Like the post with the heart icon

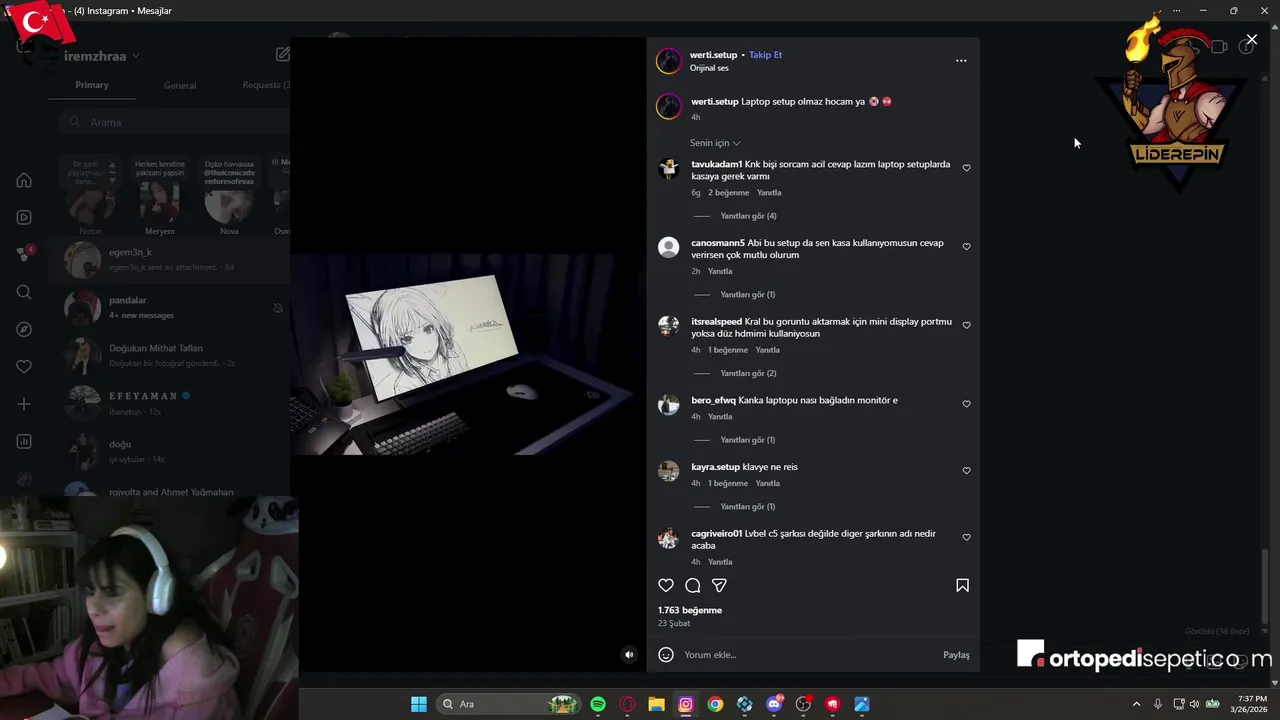[x=666, y=585]
